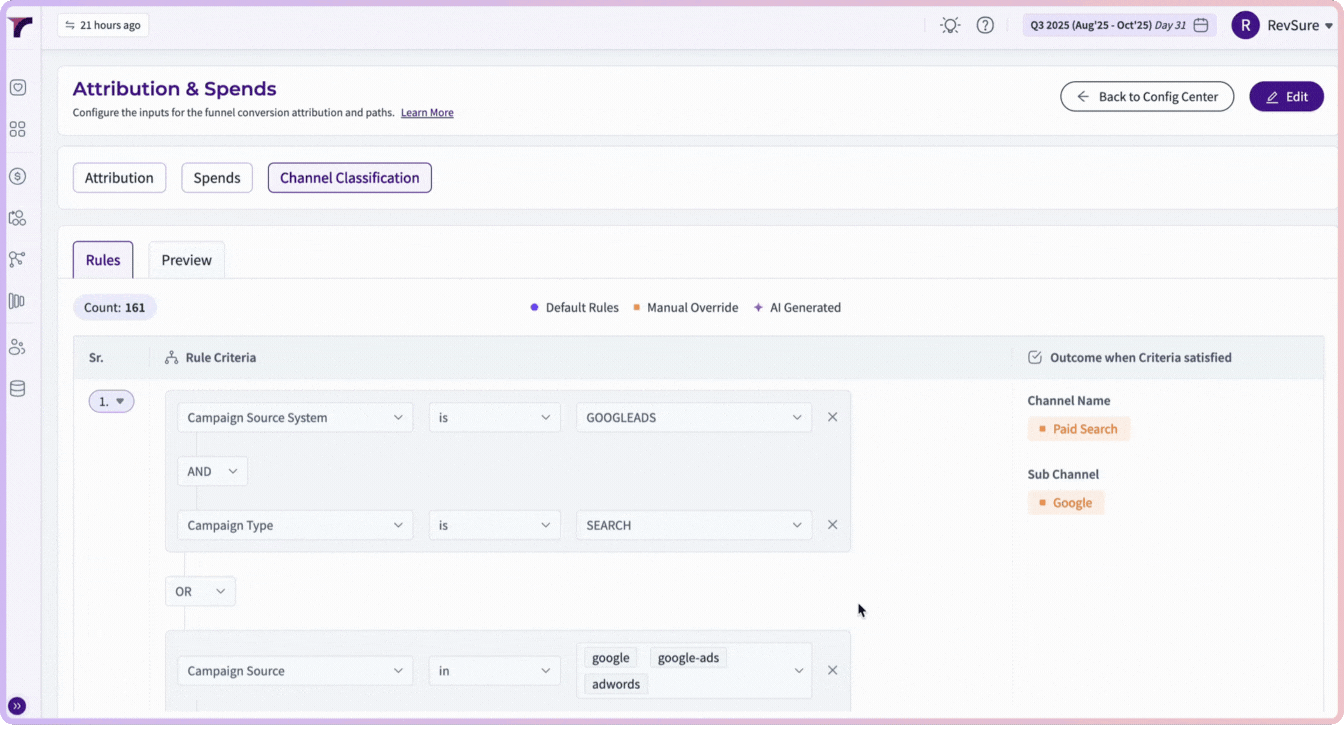
Task: Remove the GOOGLEADS criteria row with X
Action: (832, 417)
